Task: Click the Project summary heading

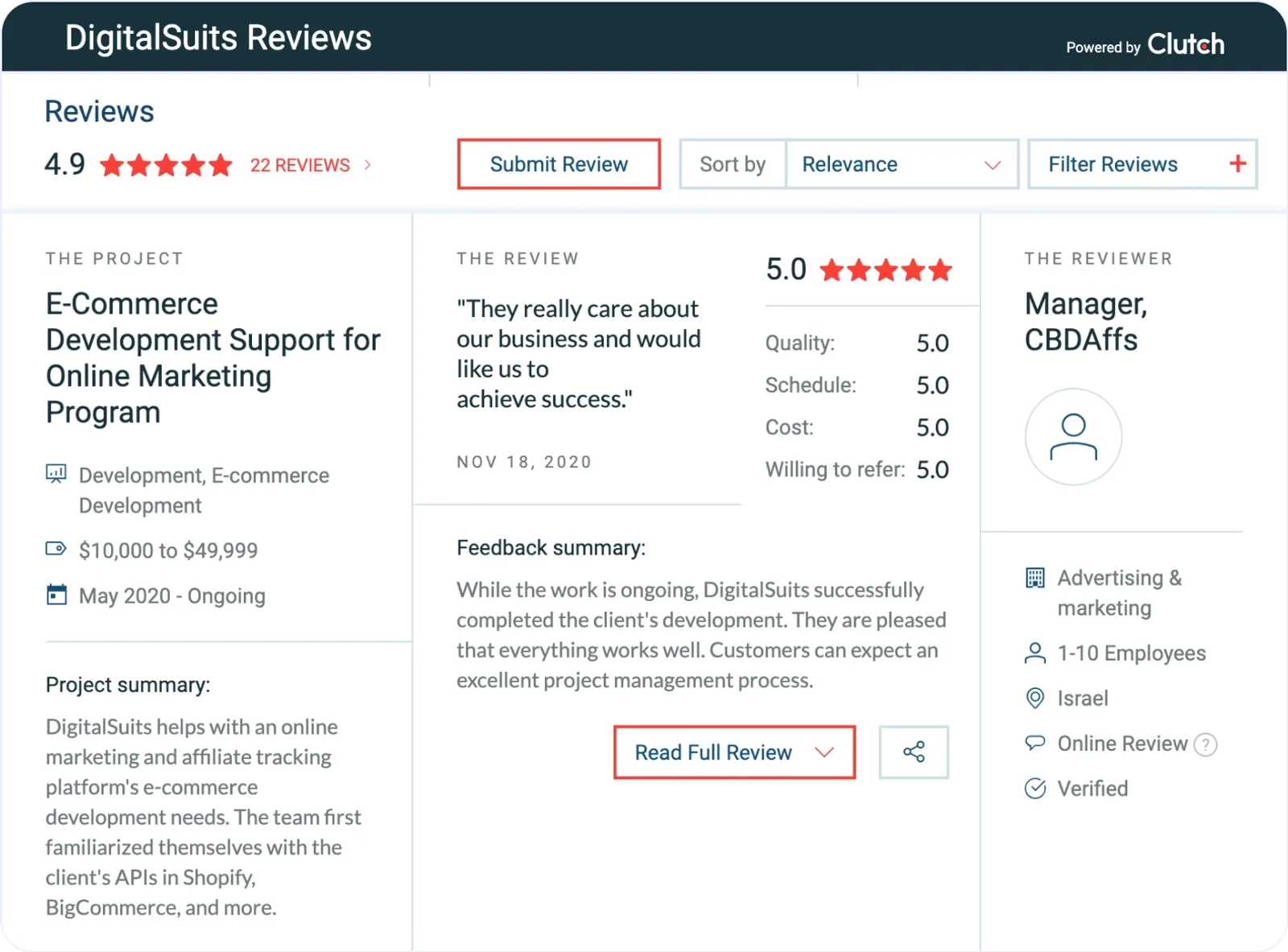Action: point(128,685)
